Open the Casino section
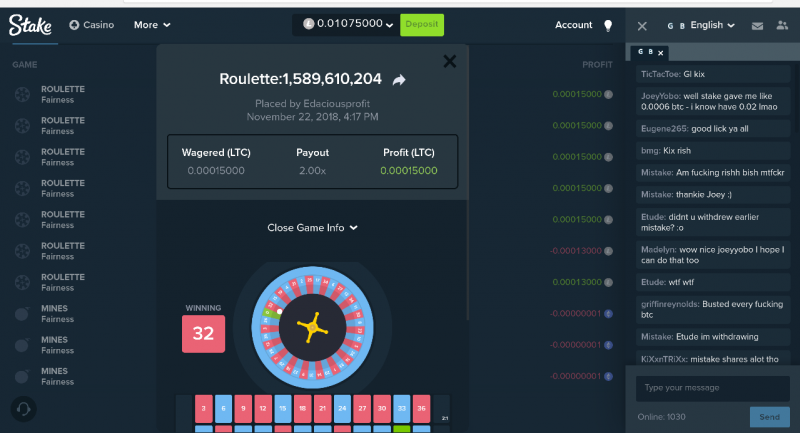Image resolution: width=800 pixels, height=433 pixels. (92, 24)
